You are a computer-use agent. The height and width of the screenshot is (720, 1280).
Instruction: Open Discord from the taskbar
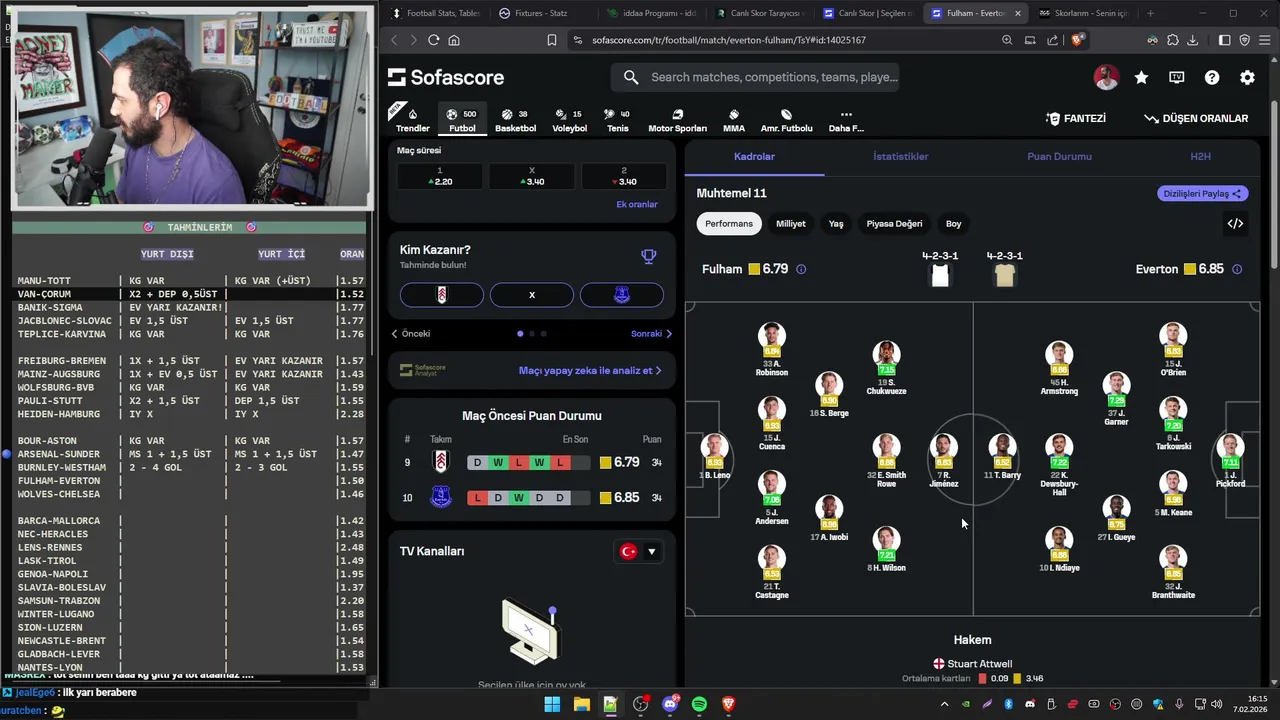670,704
